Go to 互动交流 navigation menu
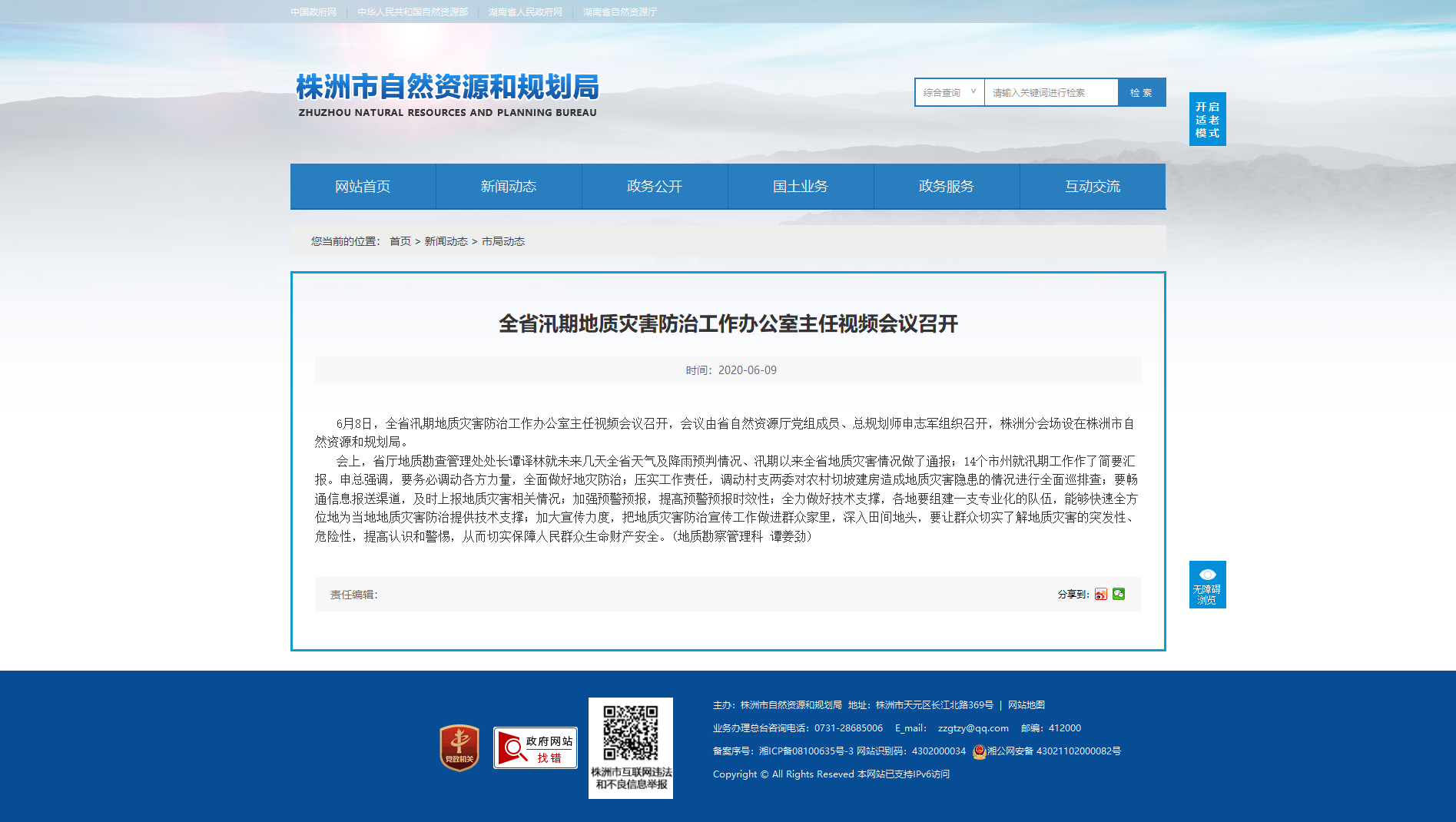Screen dimensions: 1456x822 1093,186
